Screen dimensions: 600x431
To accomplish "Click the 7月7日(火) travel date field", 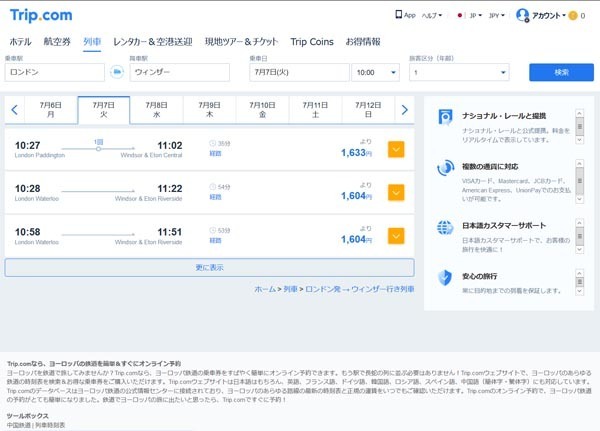I will (x=299, y=72).
